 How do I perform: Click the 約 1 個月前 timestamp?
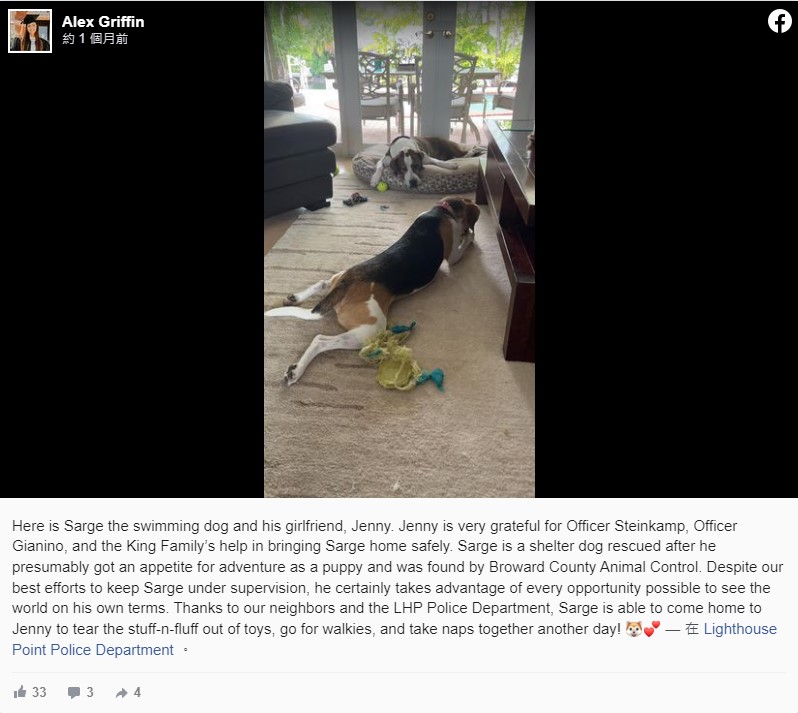tap(95, 39)
